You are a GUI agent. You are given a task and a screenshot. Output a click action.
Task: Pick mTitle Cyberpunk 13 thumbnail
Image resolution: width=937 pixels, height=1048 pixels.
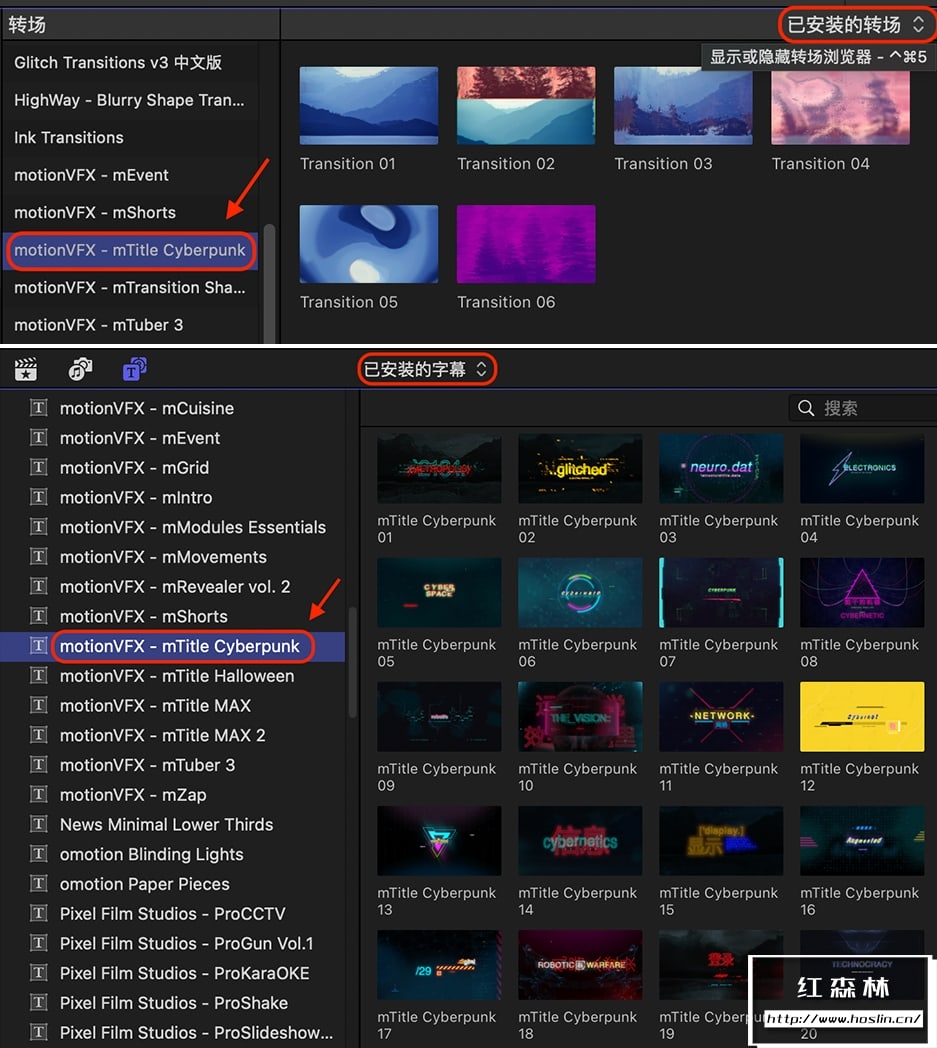pos(439,841)
